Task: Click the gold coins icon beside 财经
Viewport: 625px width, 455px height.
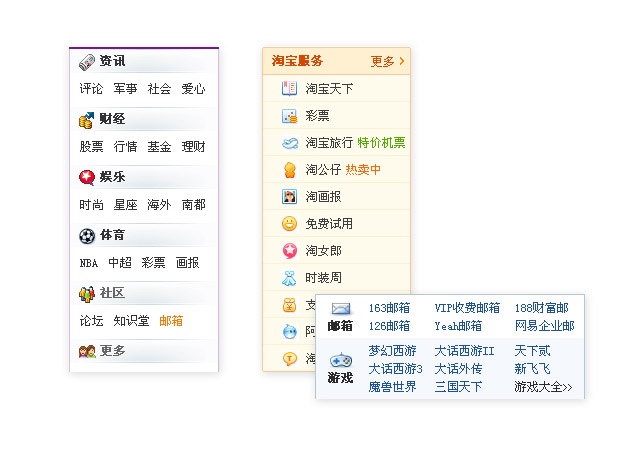Action: coord(86,120)
